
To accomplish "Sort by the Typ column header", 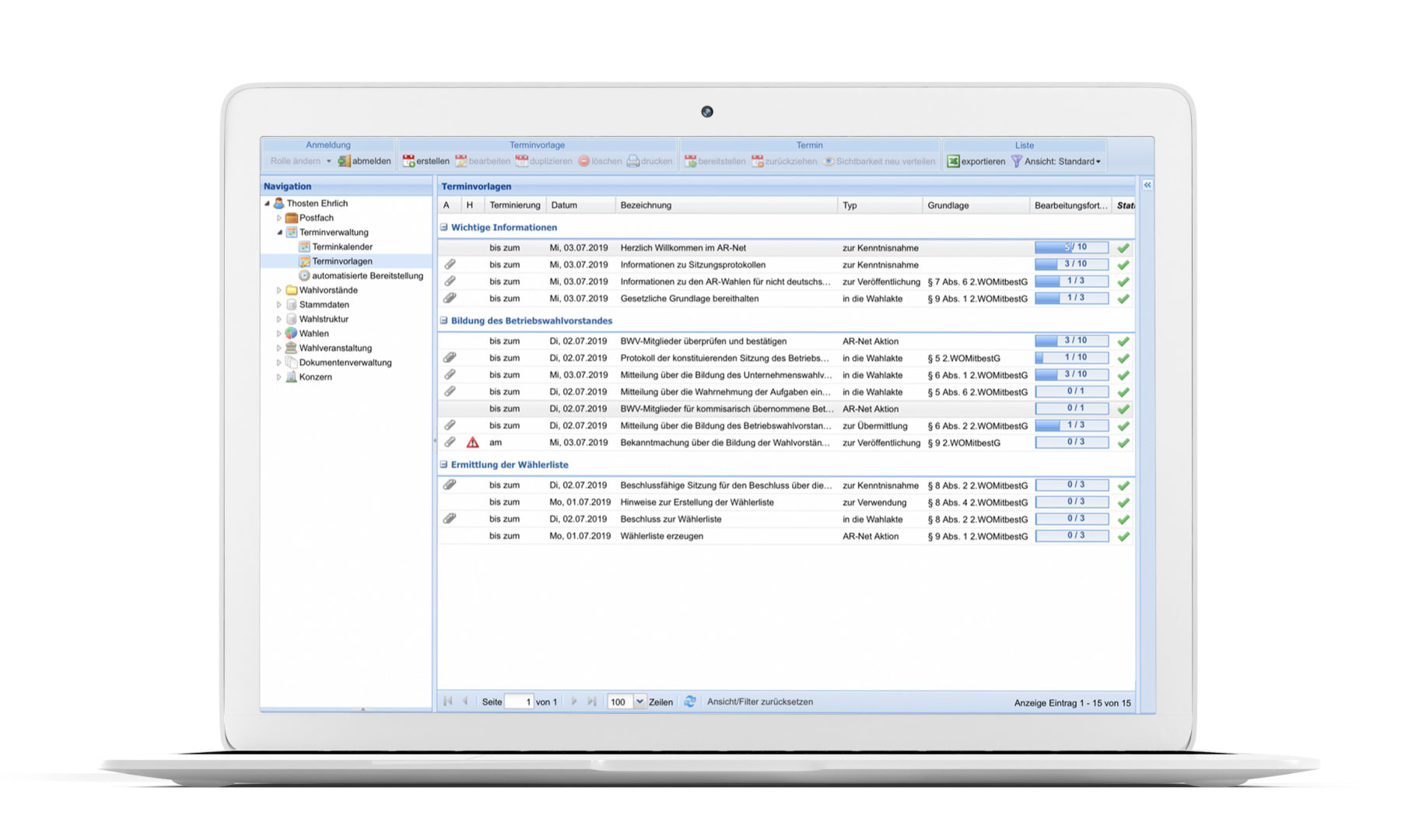I will tap(880, 205).
